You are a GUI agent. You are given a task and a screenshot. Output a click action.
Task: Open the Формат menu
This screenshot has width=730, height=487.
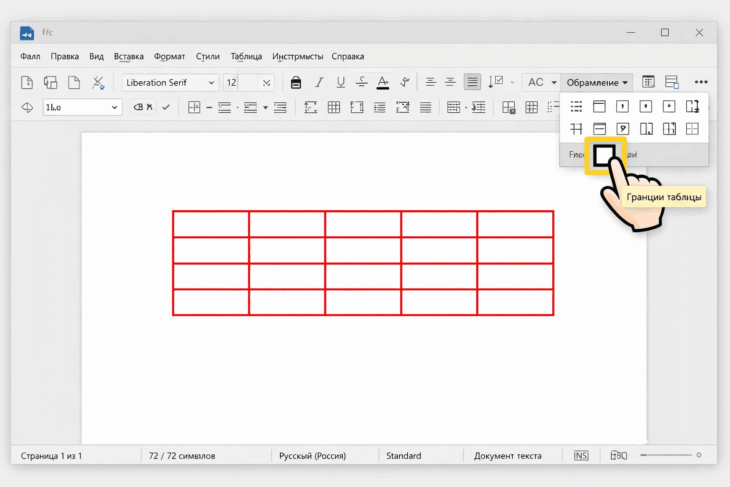(x=169, y=56)
